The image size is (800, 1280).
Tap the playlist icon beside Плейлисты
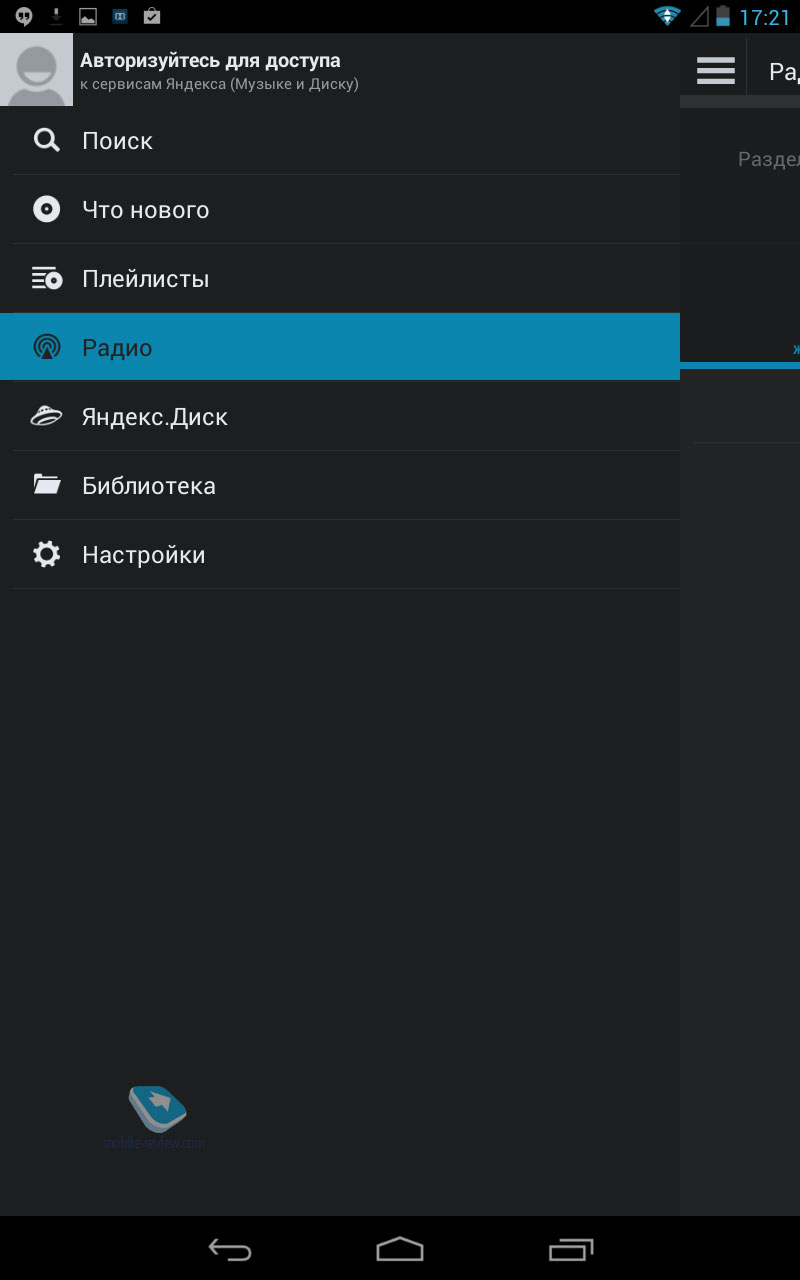[x=47, y=278]
